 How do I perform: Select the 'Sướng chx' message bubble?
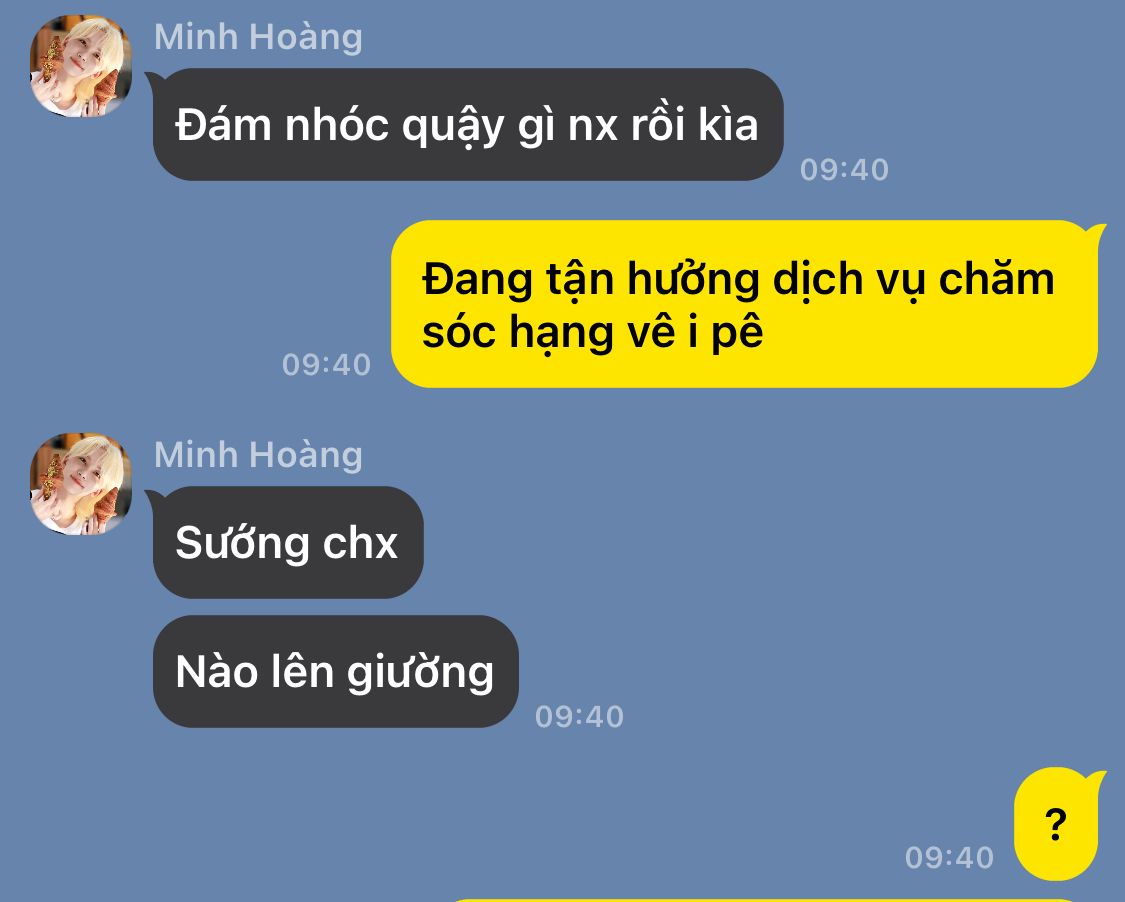(x=288, y=542)
